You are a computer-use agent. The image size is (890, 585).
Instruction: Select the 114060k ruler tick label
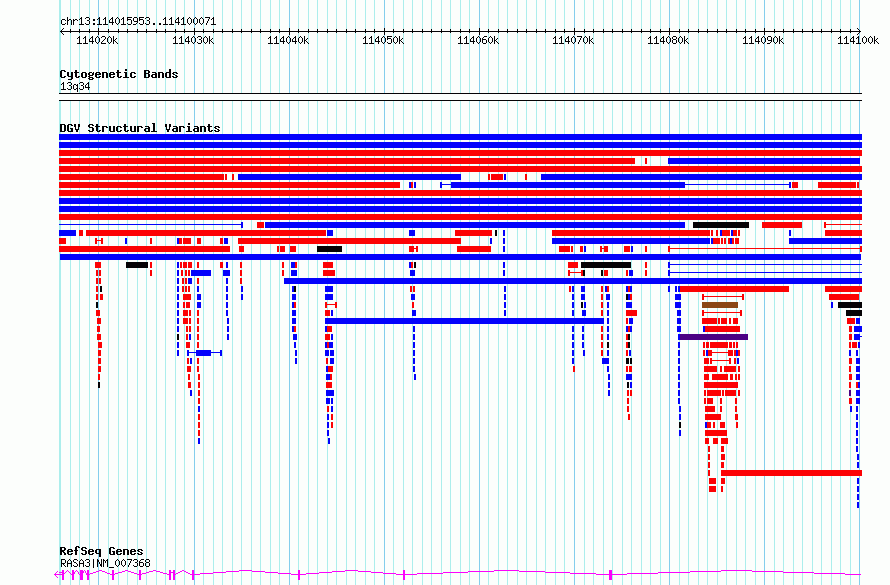478,40
